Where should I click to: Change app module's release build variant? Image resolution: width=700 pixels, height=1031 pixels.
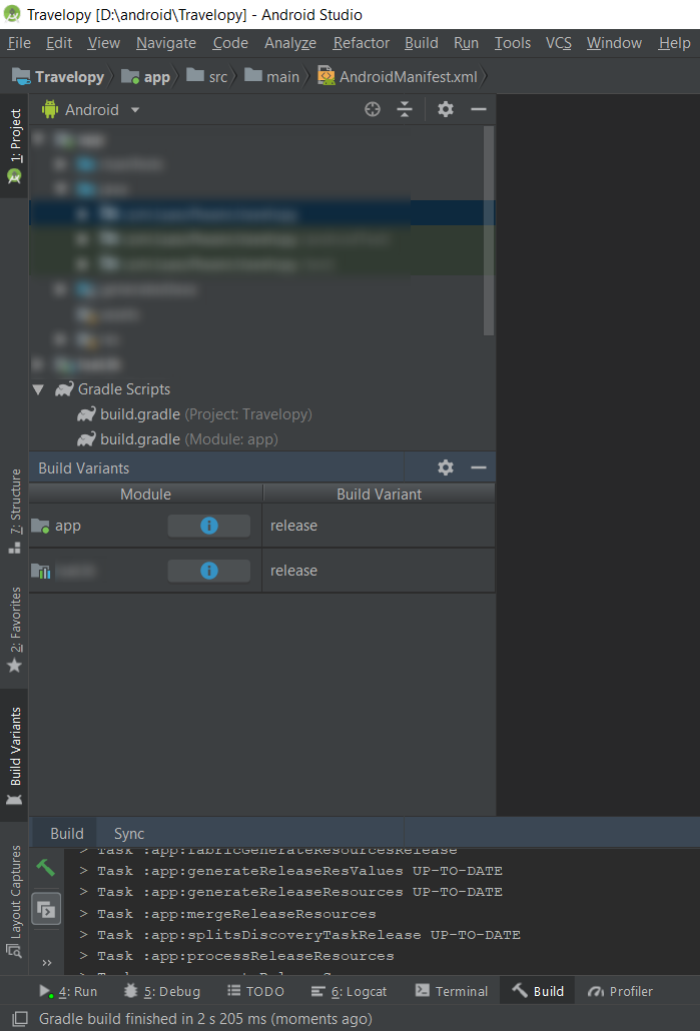(x=379, y=526)
